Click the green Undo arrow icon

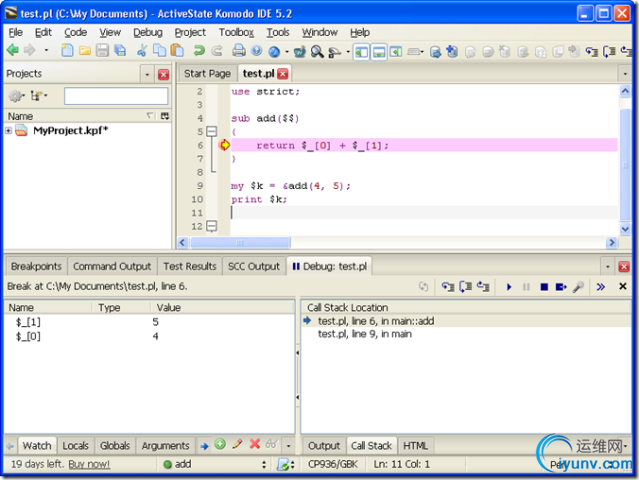(199, 51)
